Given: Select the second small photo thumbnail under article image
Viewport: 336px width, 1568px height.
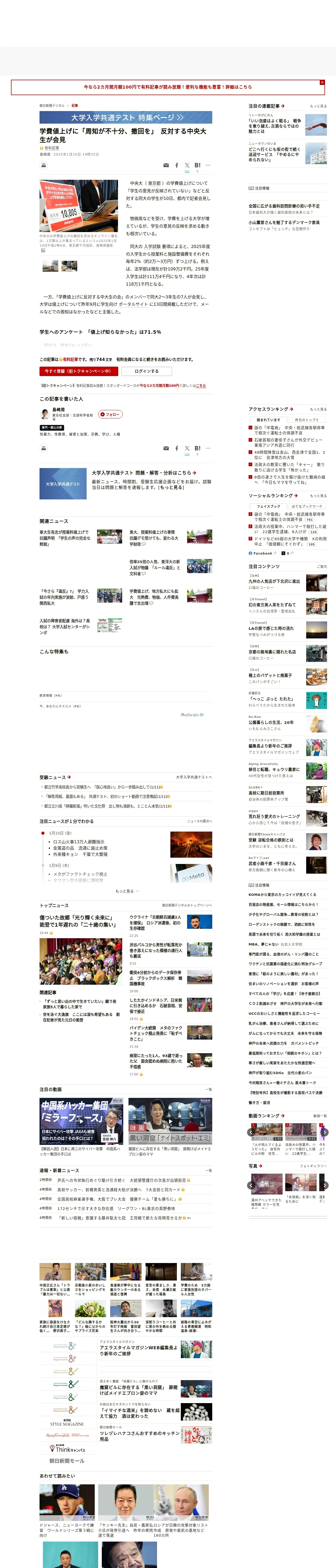Looking at the screenshot, I should 70,266.
